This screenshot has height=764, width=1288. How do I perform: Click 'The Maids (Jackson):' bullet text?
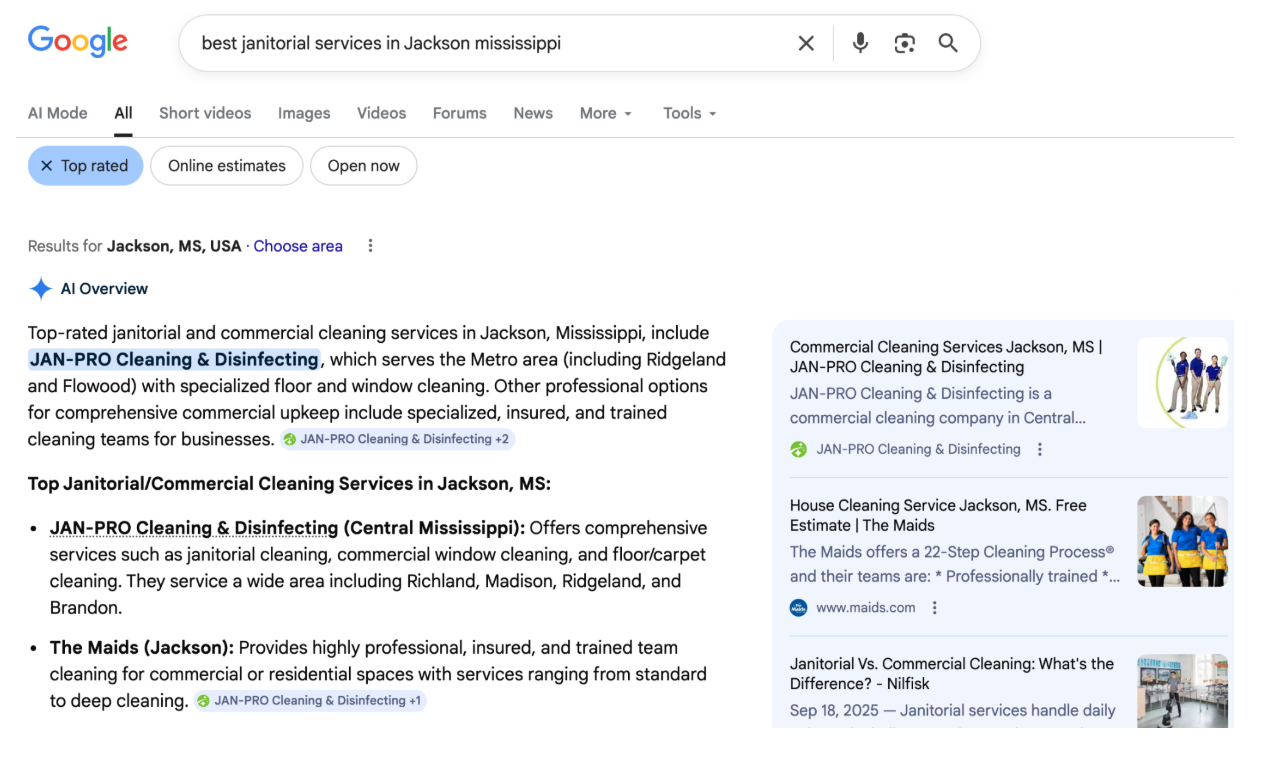coord(142,648)
